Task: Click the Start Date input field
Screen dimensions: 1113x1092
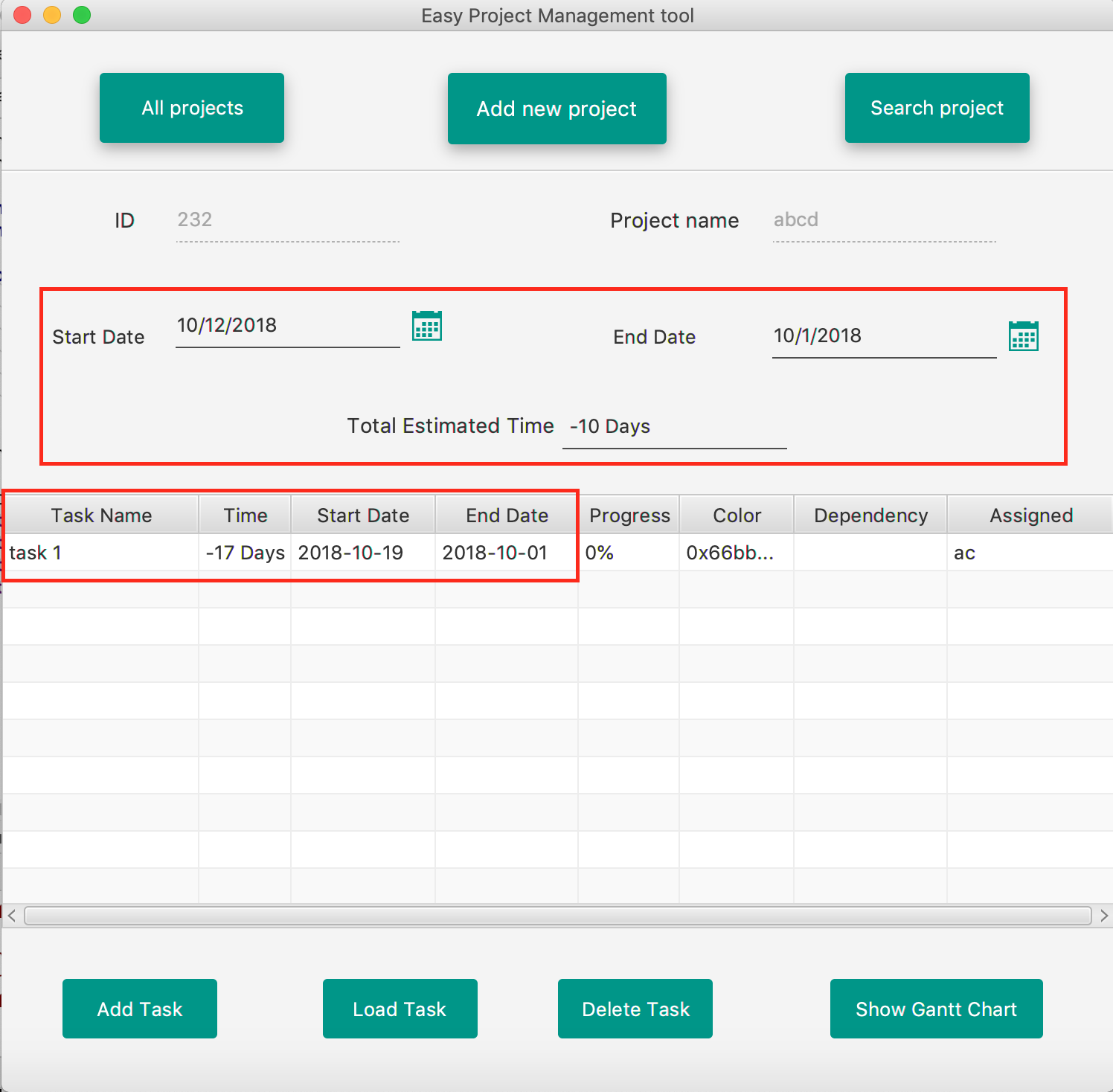Action: coord(286,326)
